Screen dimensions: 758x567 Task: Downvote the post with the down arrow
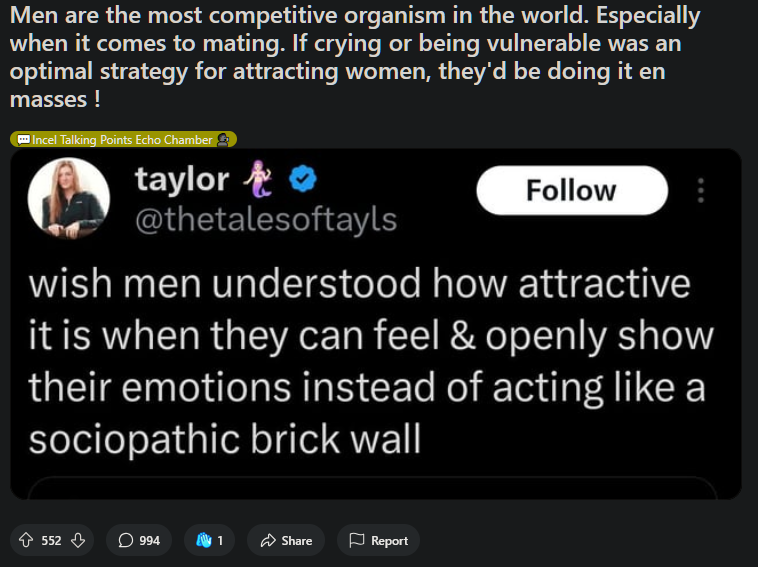coord(78,540)
